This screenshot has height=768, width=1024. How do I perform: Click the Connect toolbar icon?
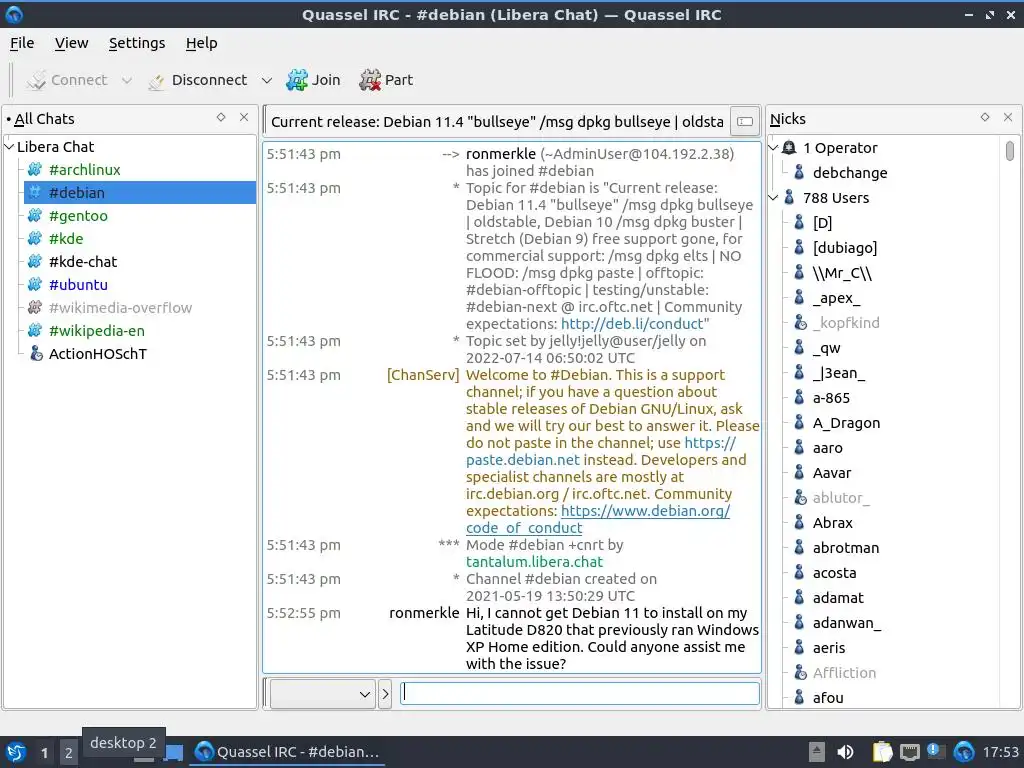(x=37, y=80)
